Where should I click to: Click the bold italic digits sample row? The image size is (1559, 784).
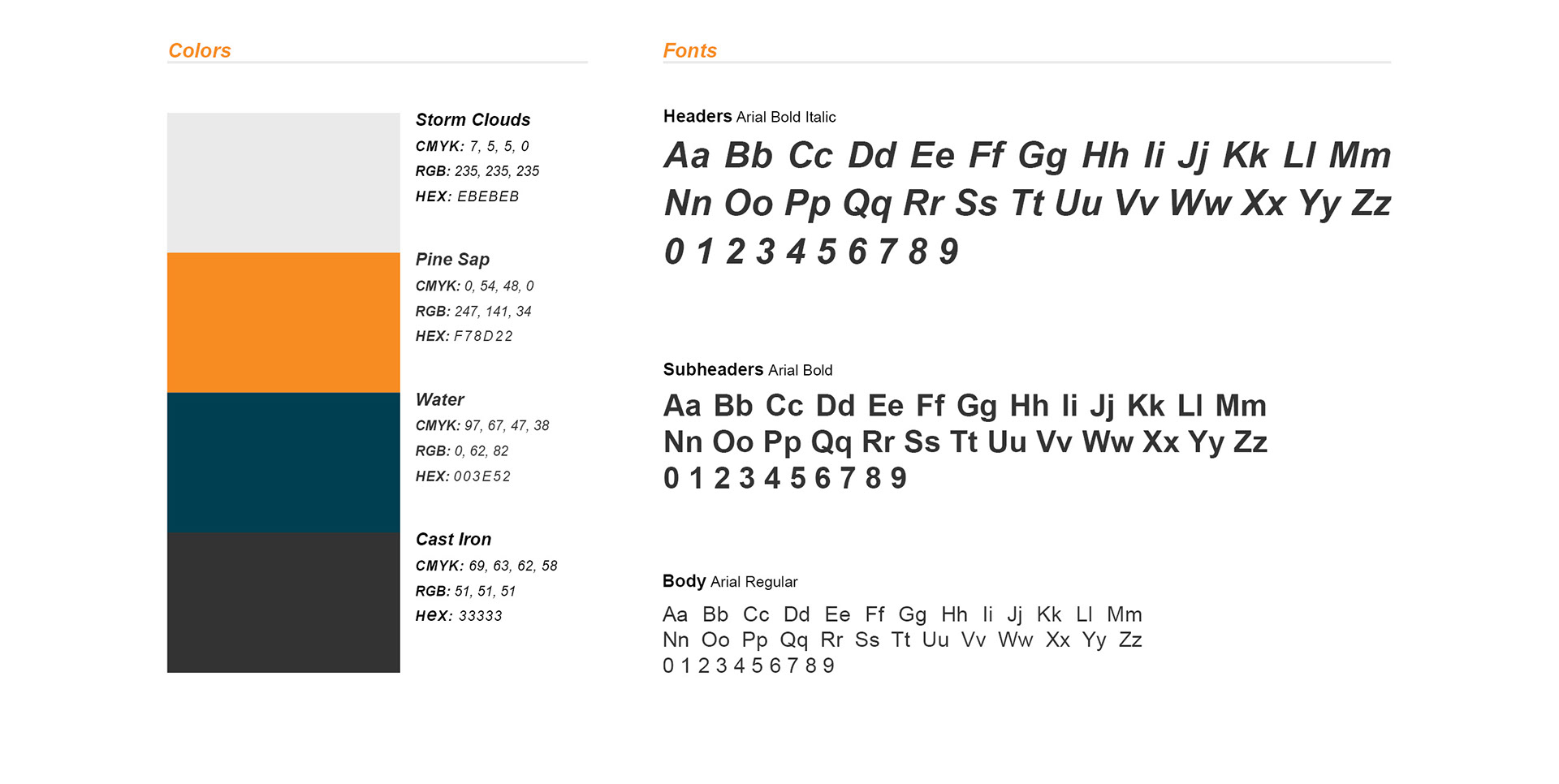811,252
